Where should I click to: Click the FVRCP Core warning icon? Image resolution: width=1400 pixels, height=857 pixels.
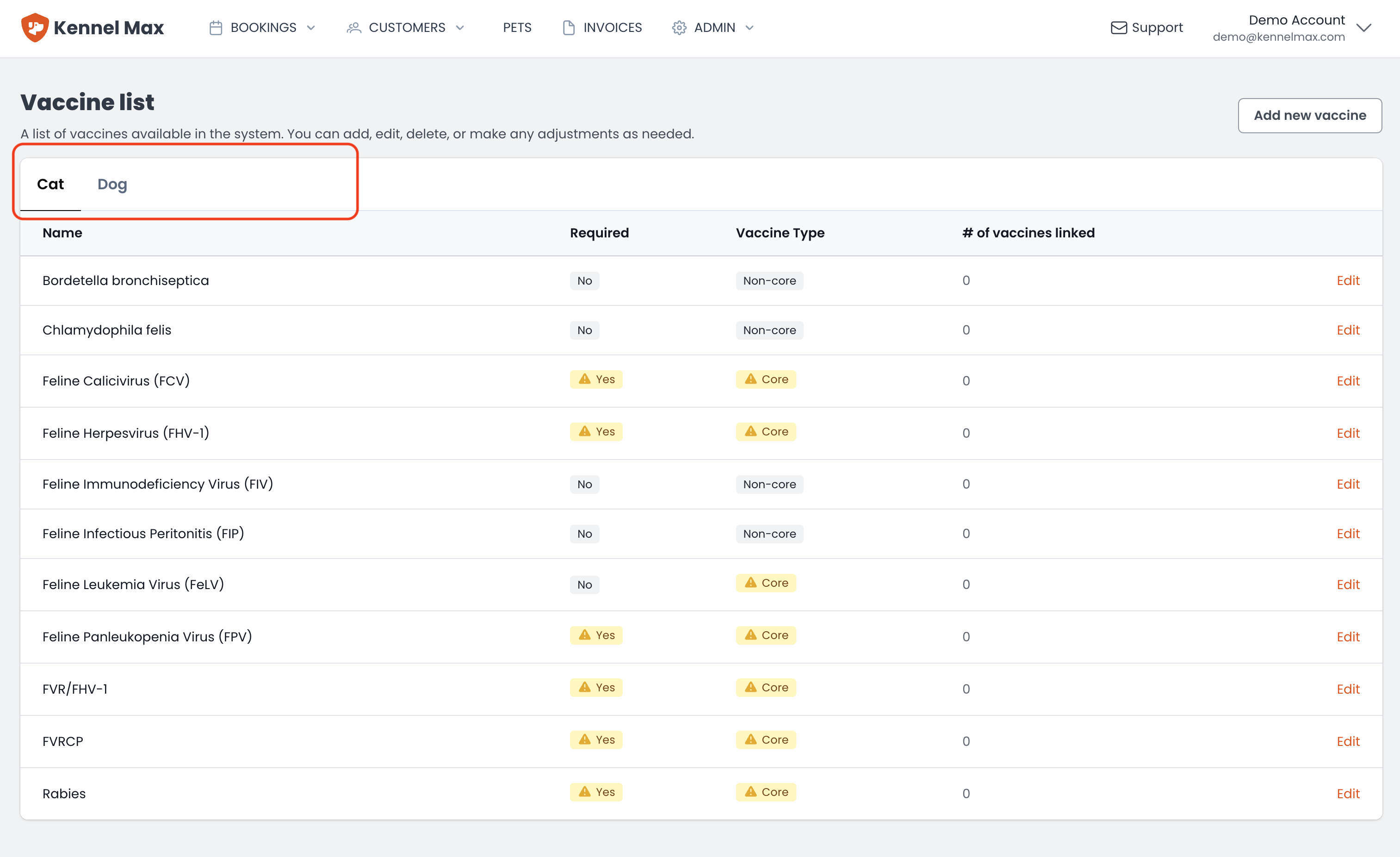[750, 739]
